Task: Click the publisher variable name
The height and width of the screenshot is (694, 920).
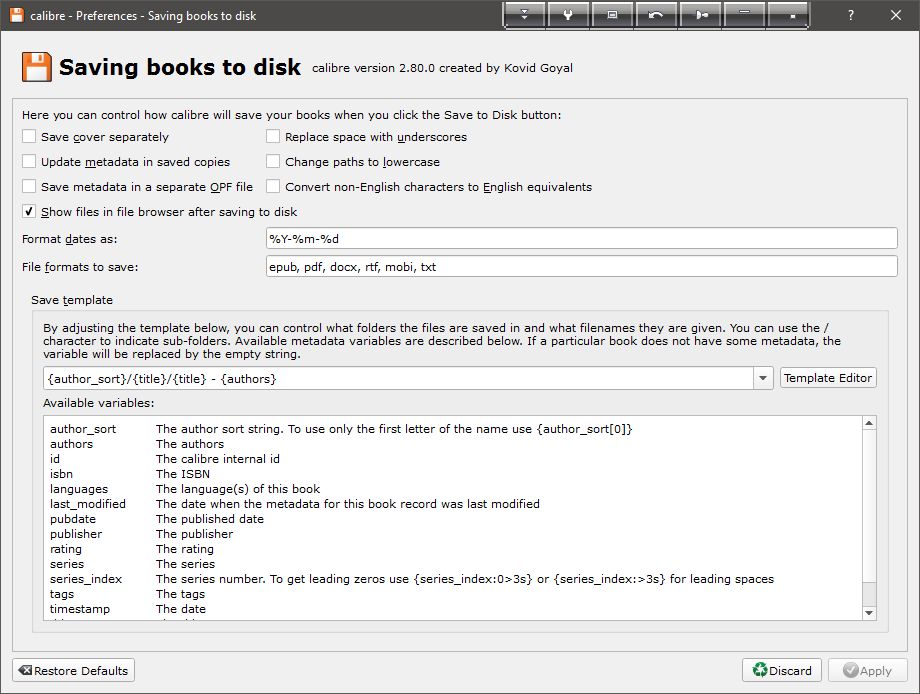Action: (x=76, y=534)
